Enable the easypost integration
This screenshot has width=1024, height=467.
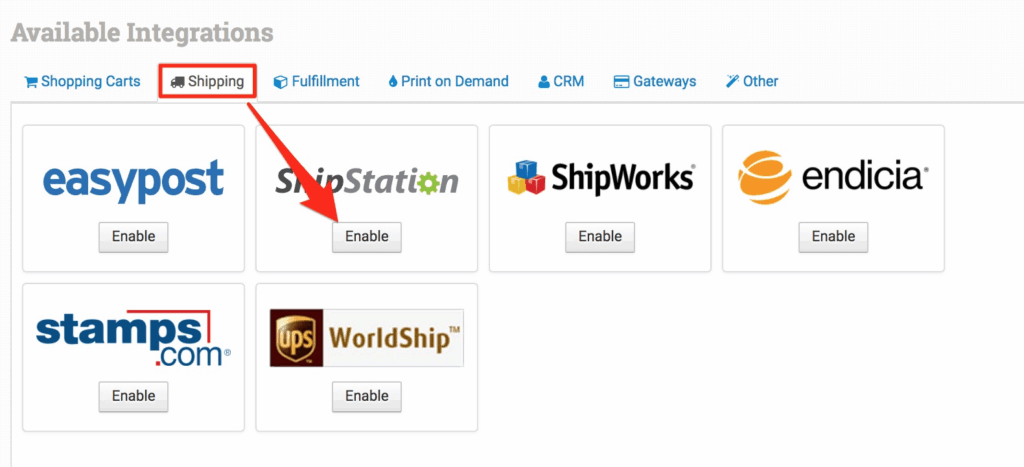tap(133, 237)
